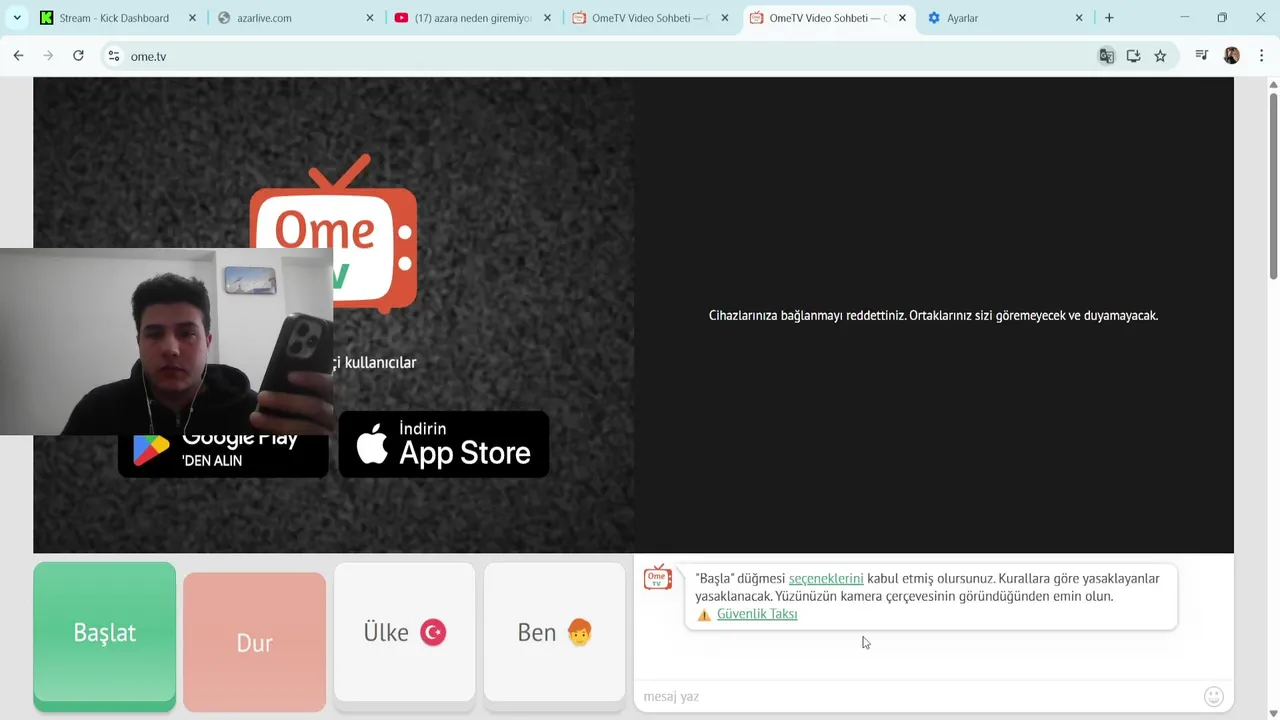The width and height of the screenshot is (1280, 720).
Task: Switch to azarlive.com tab
Action: coord(295,18)
